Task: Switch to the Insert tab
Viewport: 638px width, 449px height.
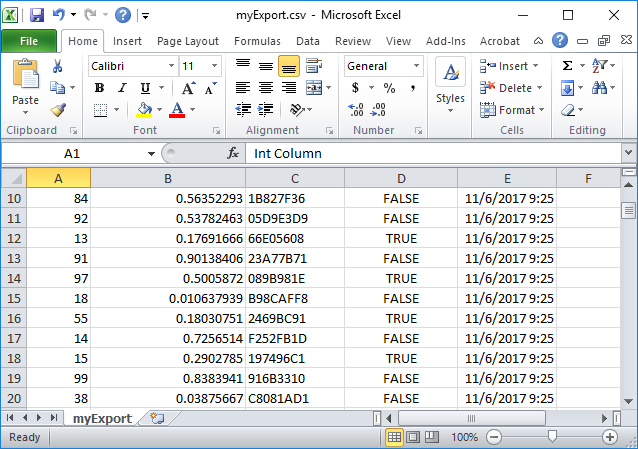Action: 127,41
